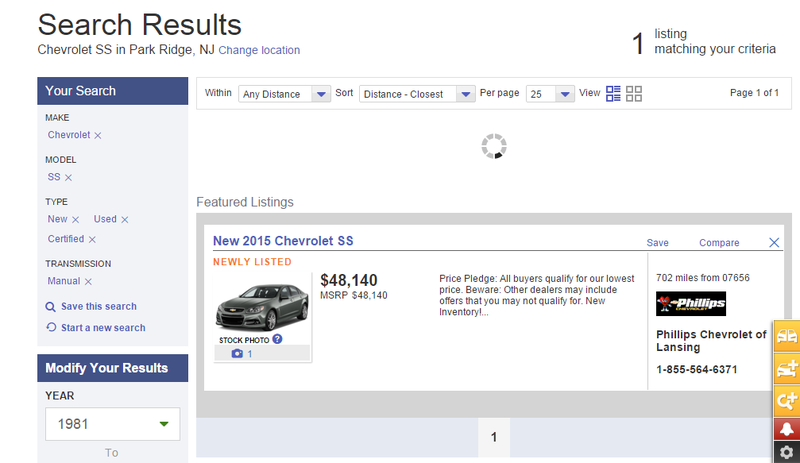This screenshot has height=463, width=800.
Task: Open the saved searches side tool
Action: coord(787,400)
